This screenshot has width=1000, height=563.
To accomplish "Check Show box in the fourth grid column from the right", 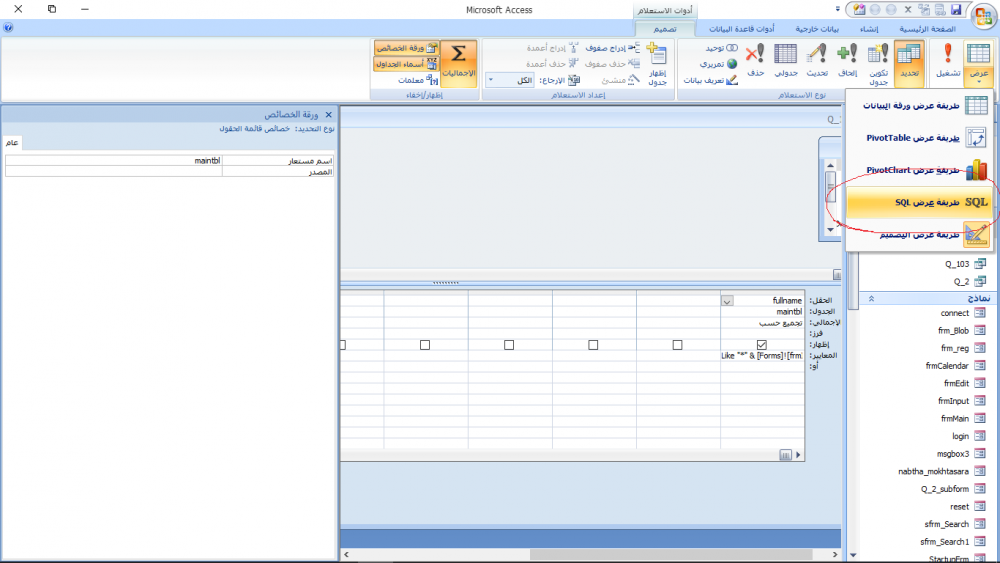I will point(509,345).
